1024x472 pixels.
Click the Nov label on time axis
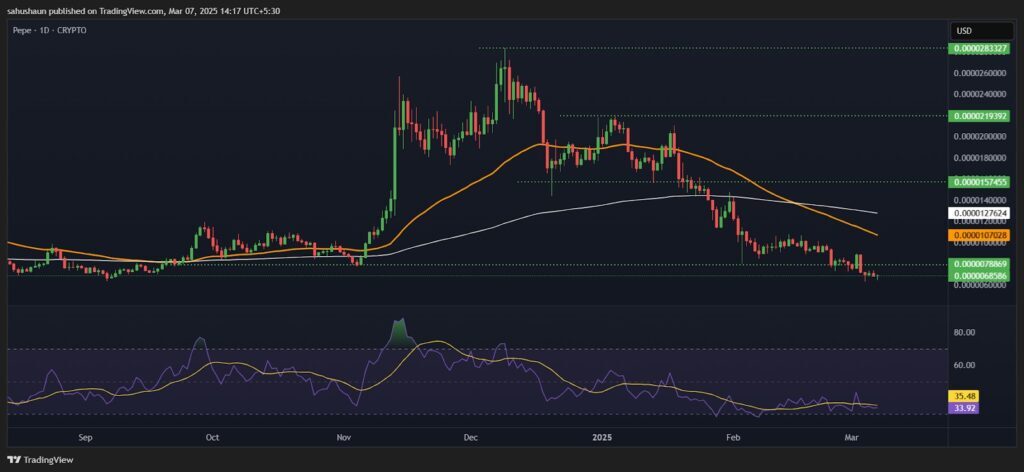click(x=344, y=438)
